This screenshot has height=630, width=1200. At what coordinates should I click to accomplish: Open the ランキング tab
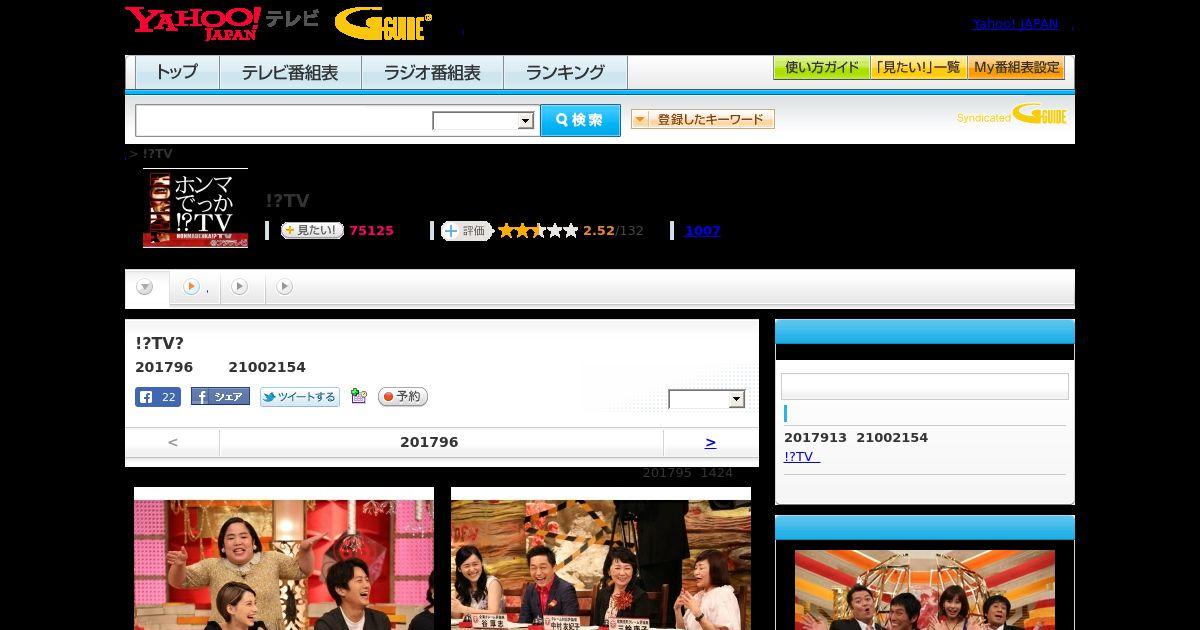[x=565, y=72]
